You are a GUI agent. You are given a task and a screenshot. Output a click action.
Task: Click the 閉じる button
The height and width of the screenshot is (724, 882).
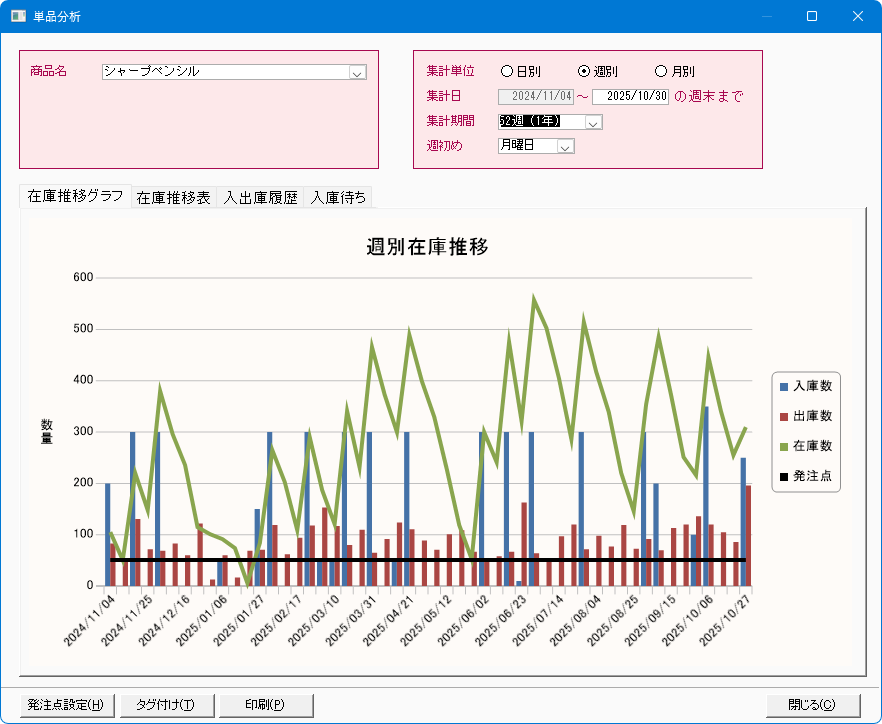pyautogui.click(x=813, y=704)
